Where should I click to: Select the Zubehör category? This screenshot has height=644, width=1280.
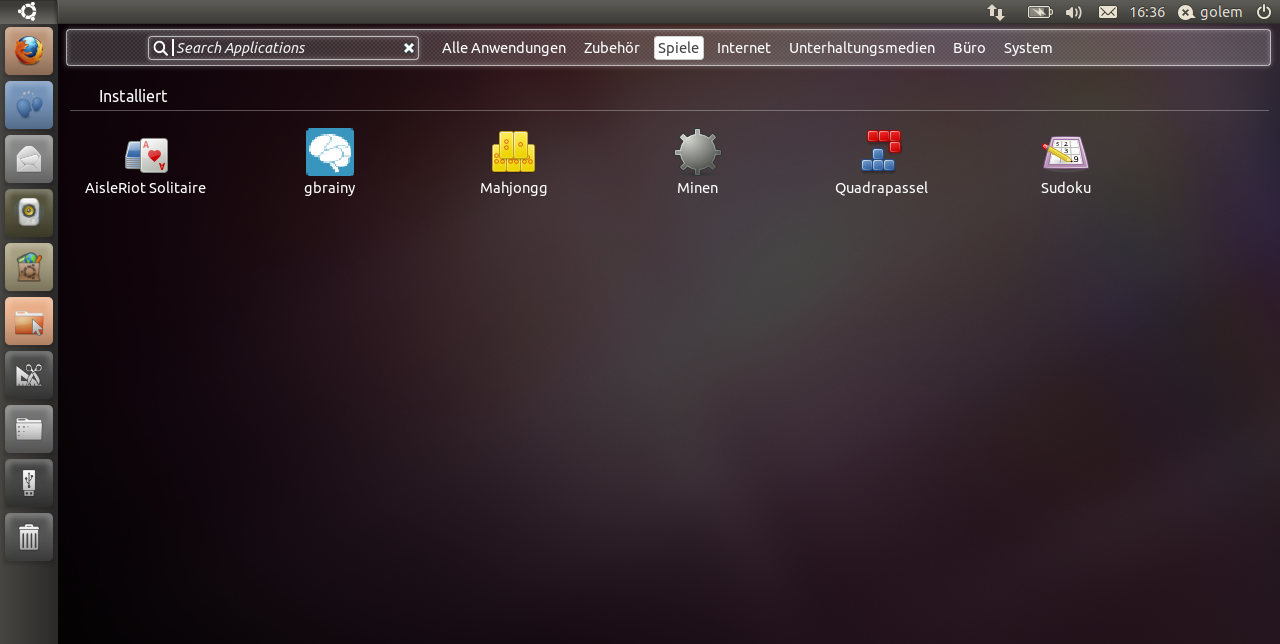click(611, 48)
